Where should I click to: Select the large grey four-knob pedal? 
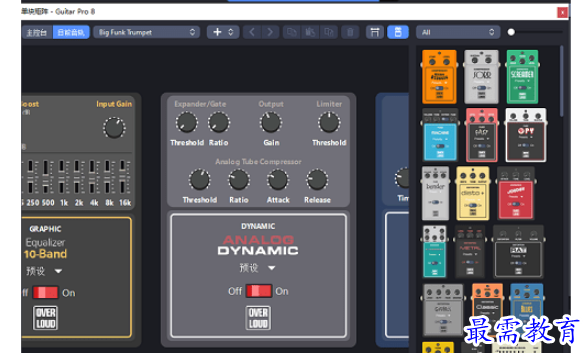443,310
